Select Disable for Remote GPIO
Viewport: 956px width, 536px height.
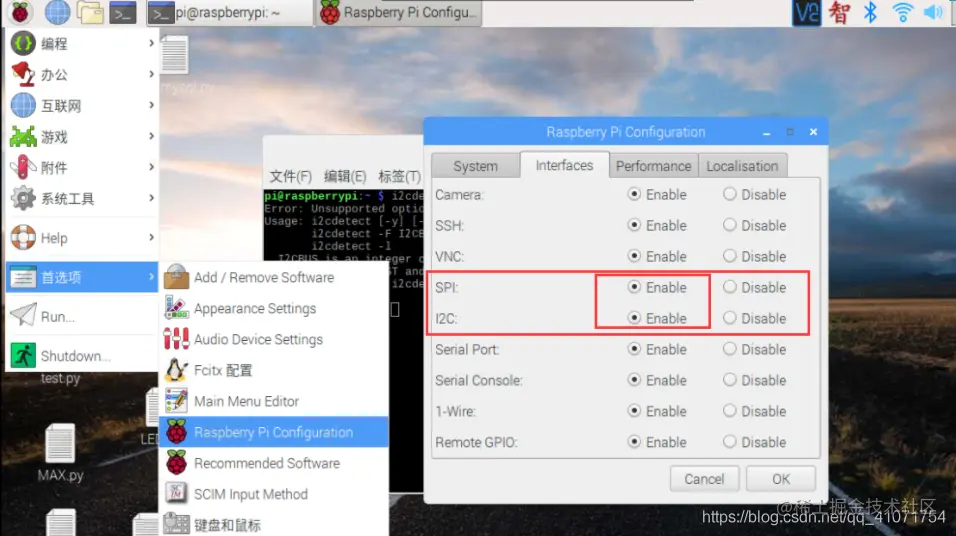729,441
